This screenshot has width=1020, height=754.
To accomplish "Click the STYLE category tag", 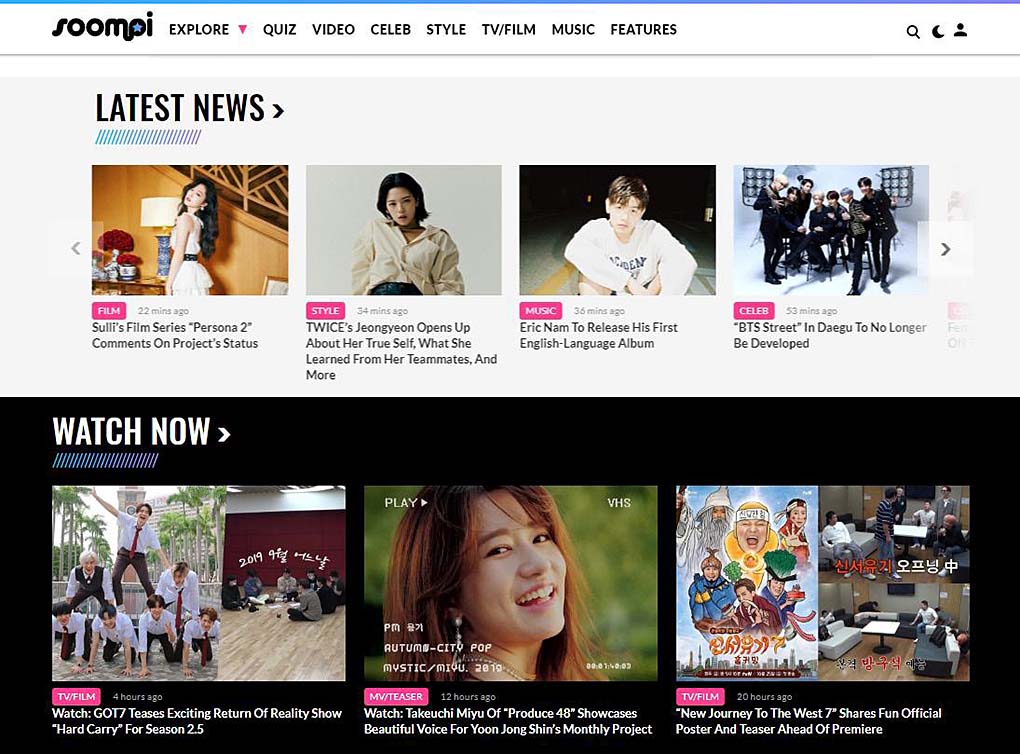I will coord(325,311).
